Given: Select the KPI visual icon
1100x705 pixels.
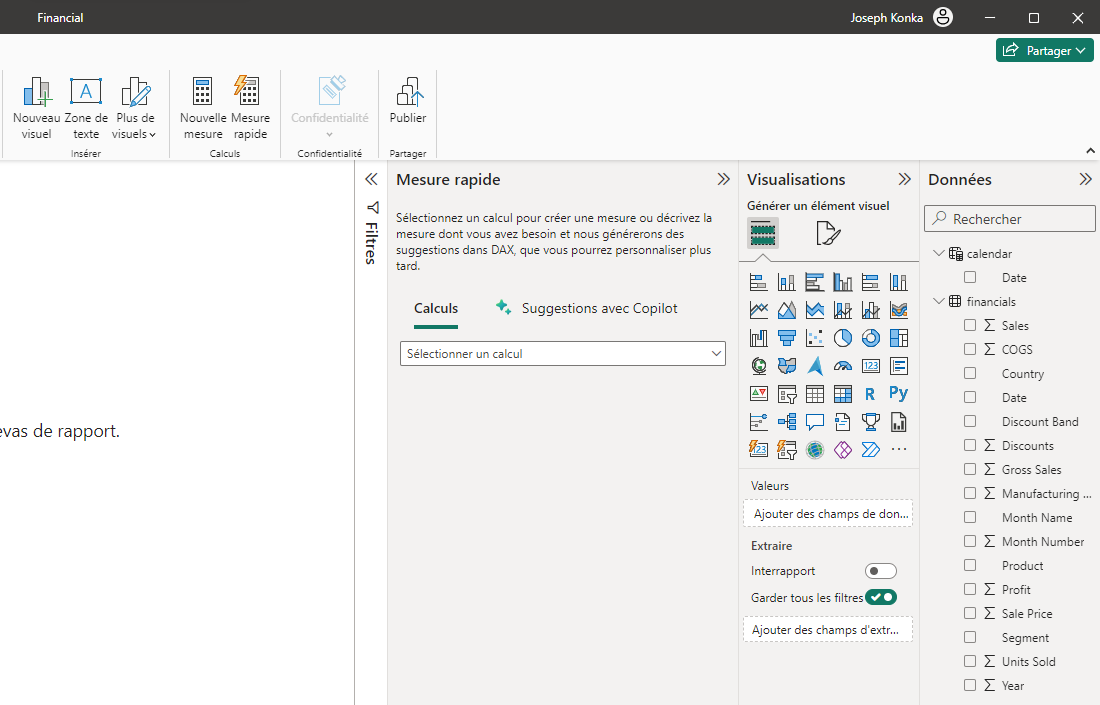Looking at the screenshot, I should coord(758,394).
